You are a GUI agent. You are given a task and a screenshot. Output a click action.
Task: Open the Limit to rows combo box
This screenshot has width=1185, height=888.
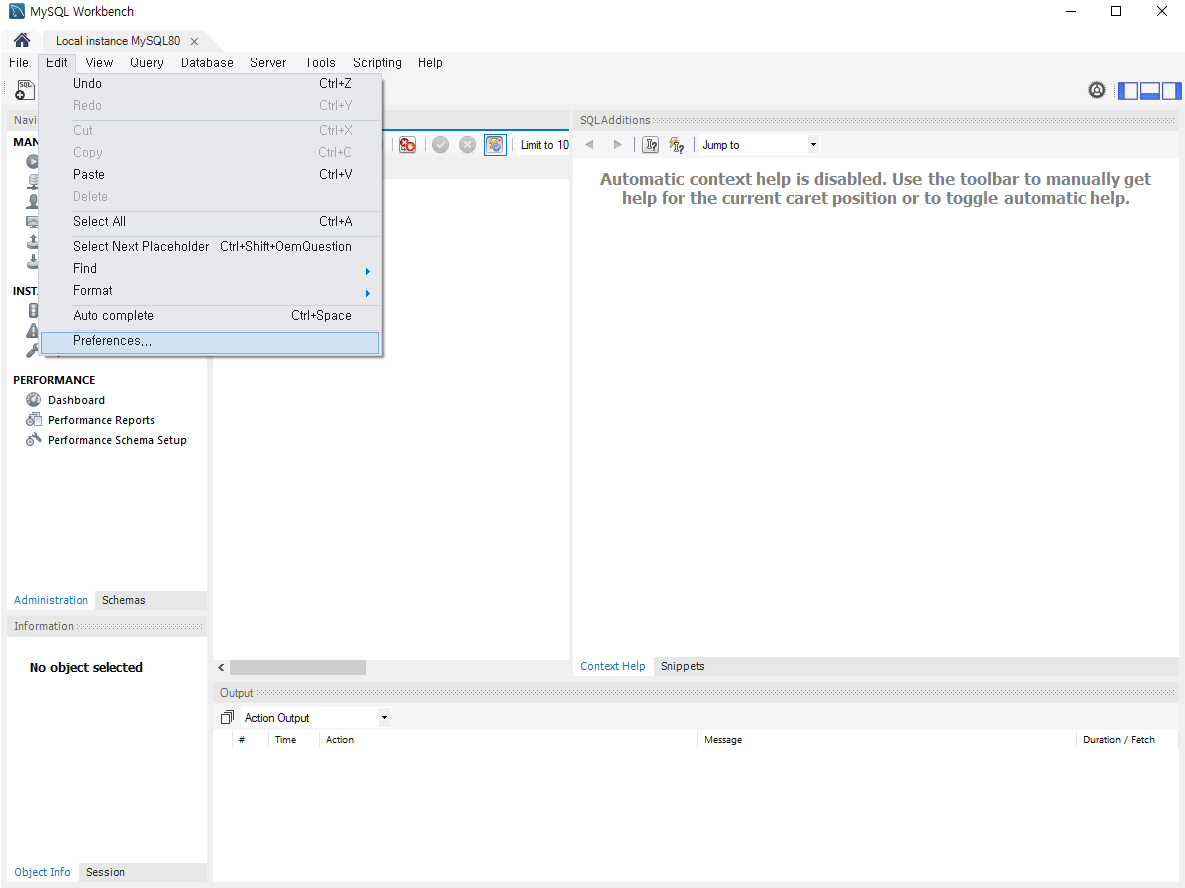(x=544, y=144)
